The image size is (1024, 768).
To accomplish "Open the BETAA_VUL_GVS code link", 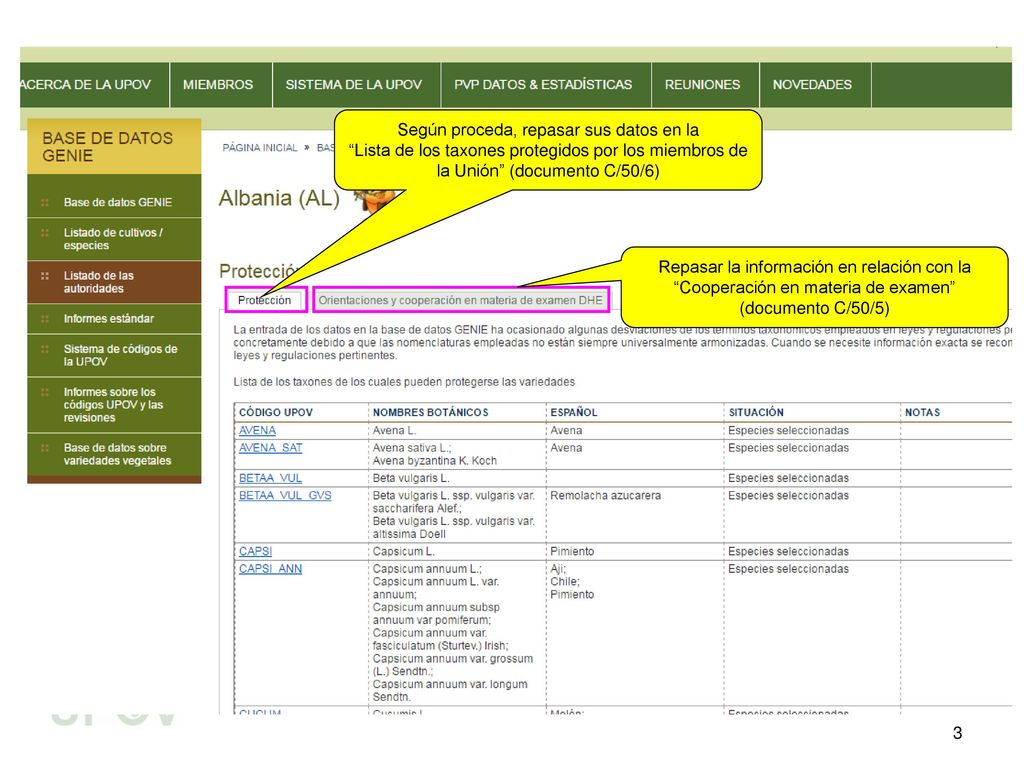I will (285, 496).
